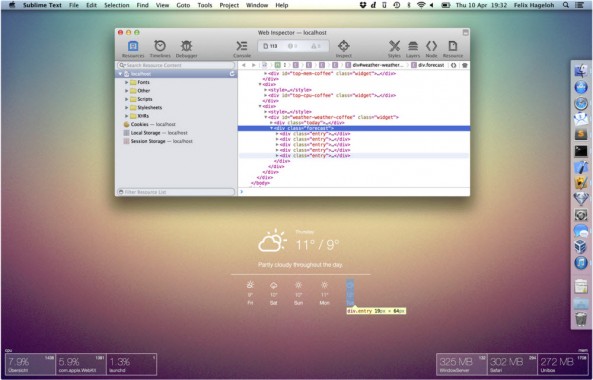This screenshot has width=593, height=380.
Task: Open the Project menu
Action: tap(229, 5)
